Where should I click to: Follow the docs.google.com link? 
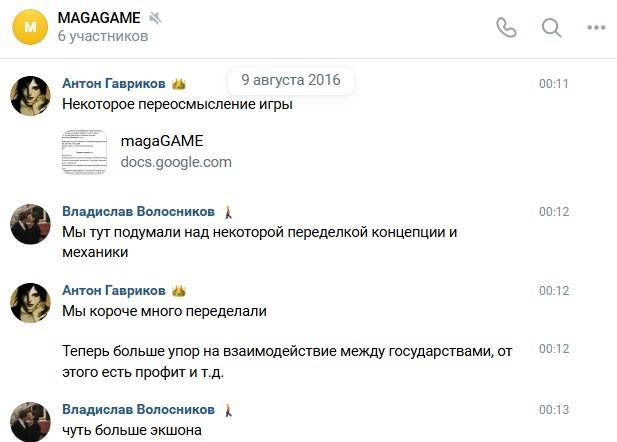(176, 162)
